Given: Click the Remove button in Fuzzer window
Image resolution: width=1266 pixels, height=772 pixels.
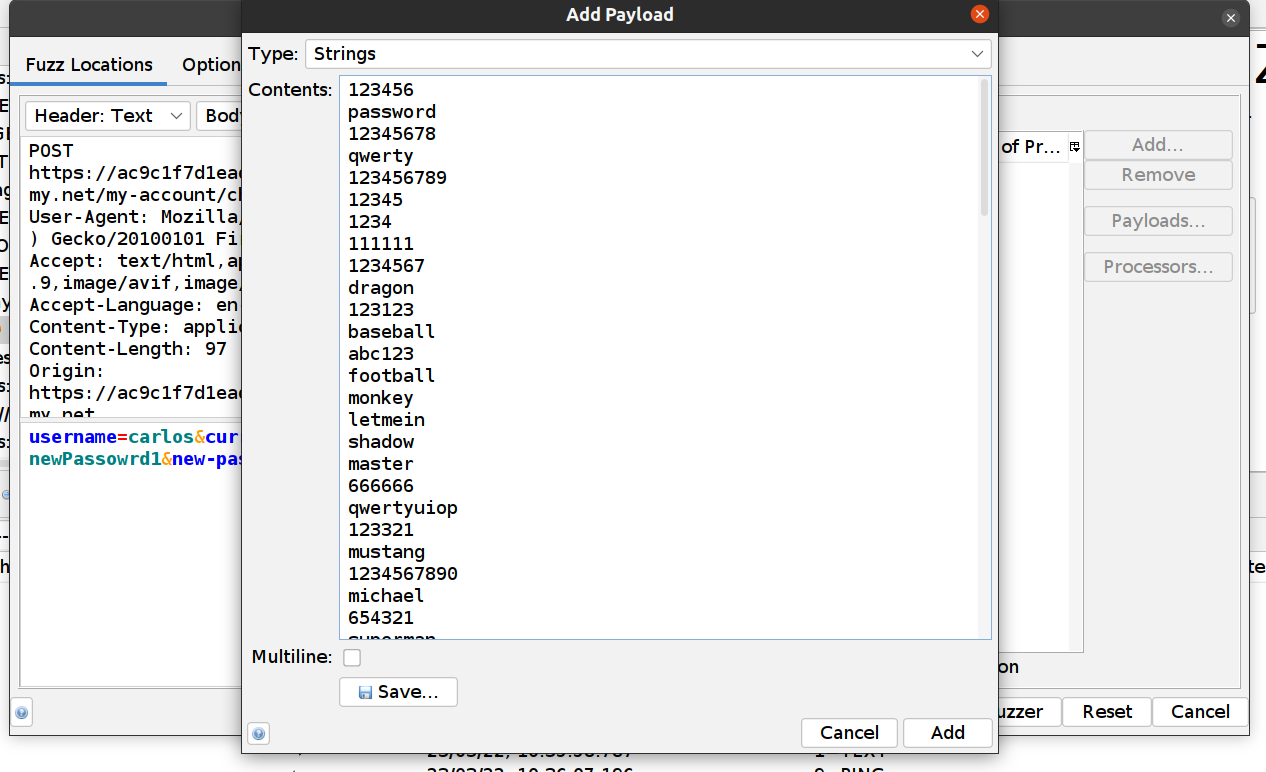Looking at the screenshot, I should pyautogui.click(x=1158, y=175).
